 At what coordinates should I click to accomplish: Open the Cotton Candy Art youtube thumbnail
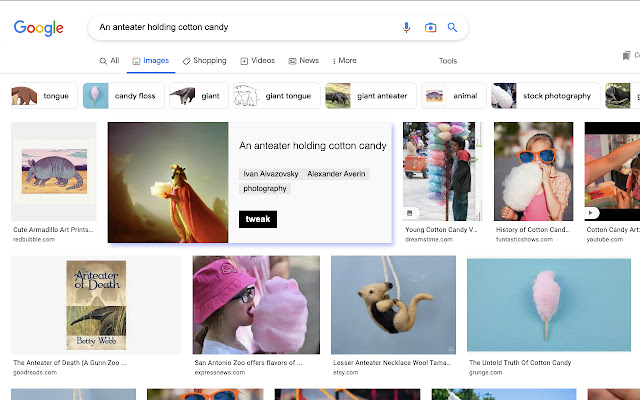(612, 171)
